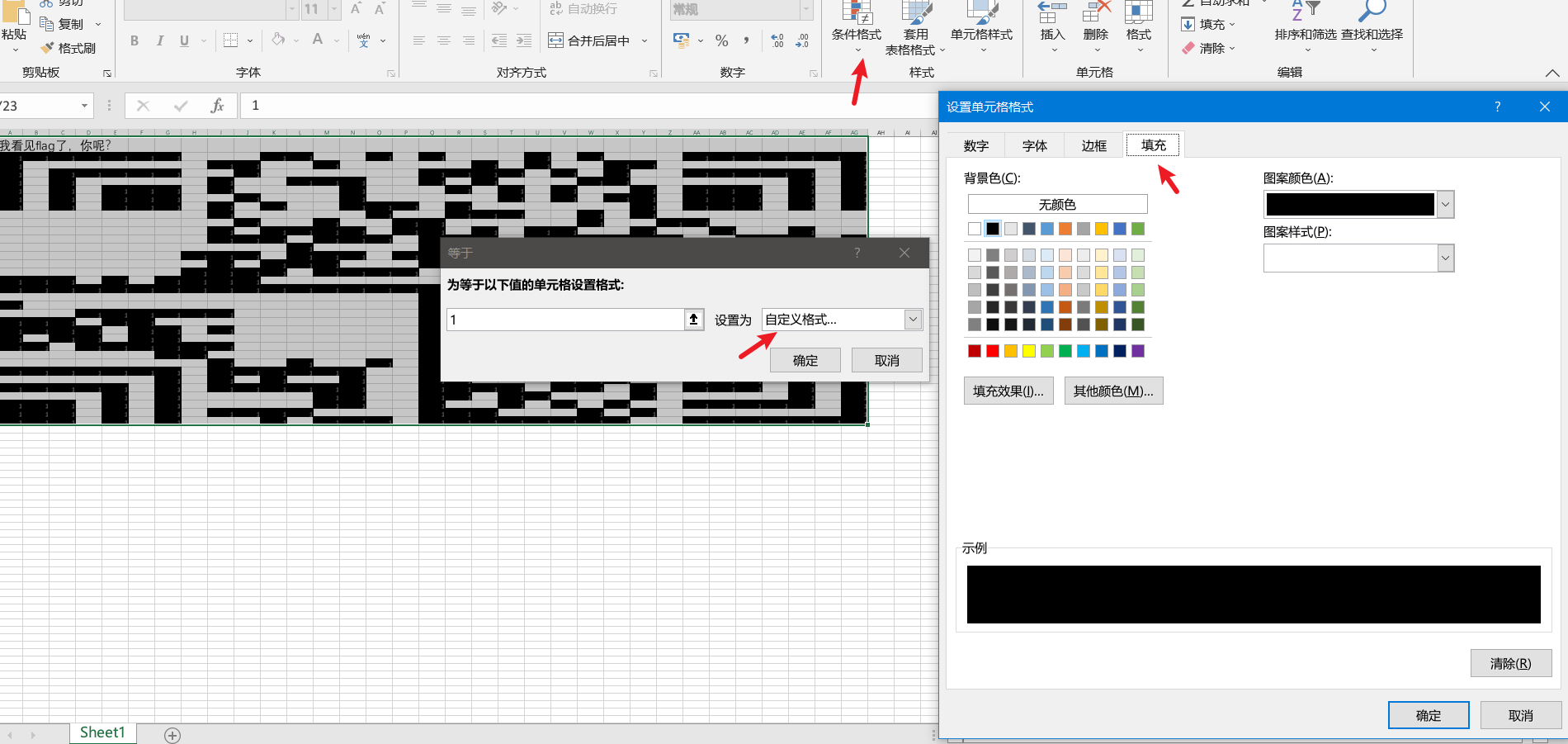Click the Insert Function fx icon

[x=217, y=106]
